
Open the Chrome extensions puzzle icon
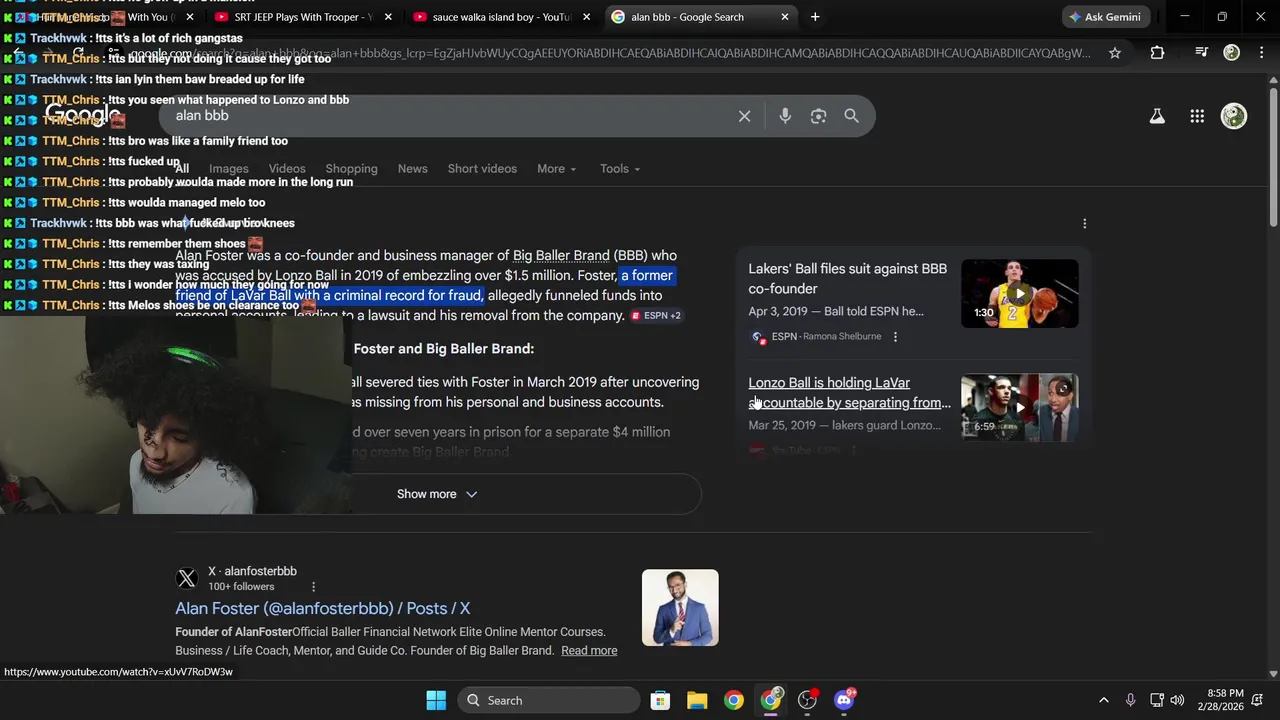coord(1157,53)
